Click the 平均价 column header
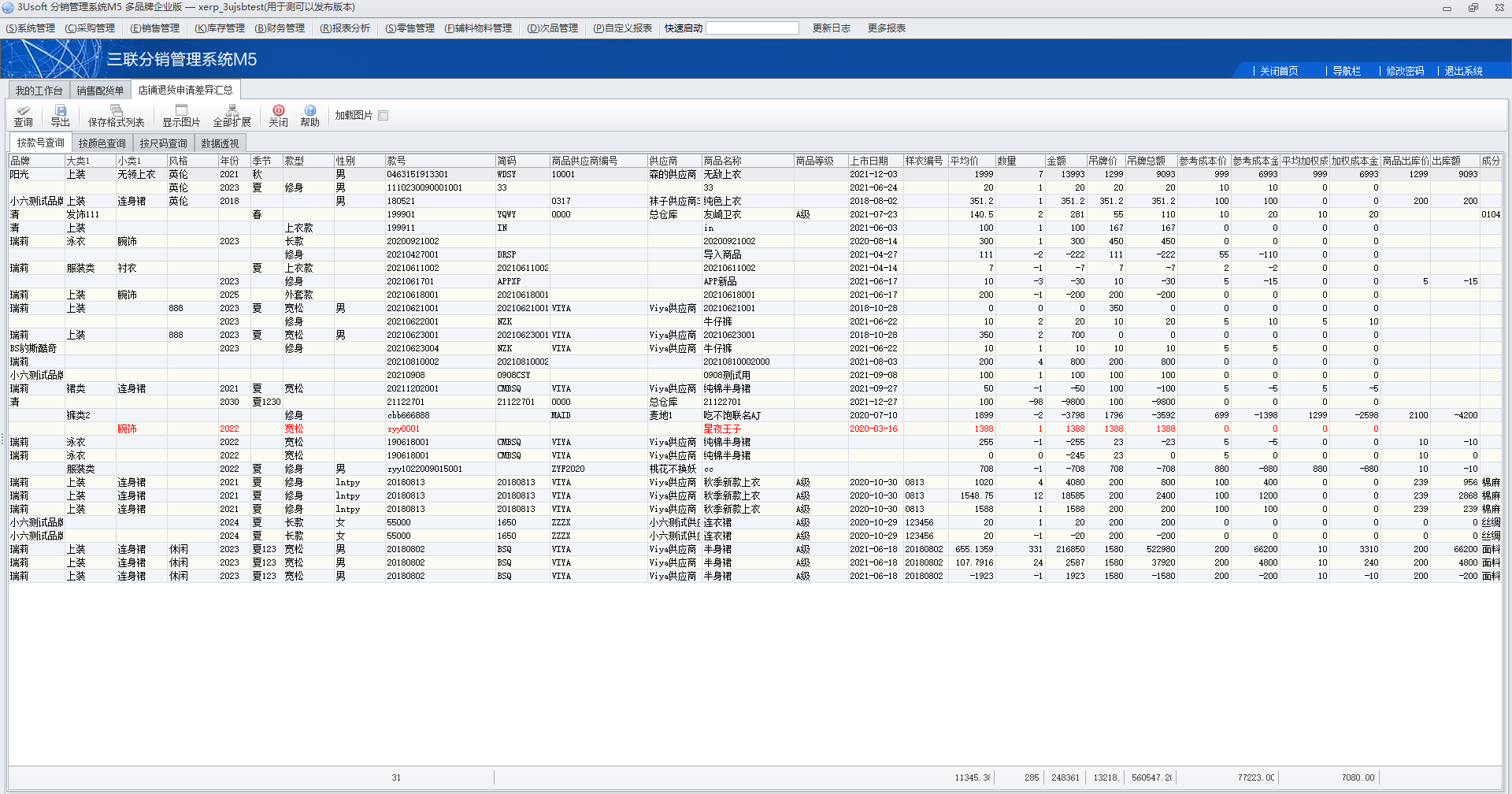 click(972, 161)
